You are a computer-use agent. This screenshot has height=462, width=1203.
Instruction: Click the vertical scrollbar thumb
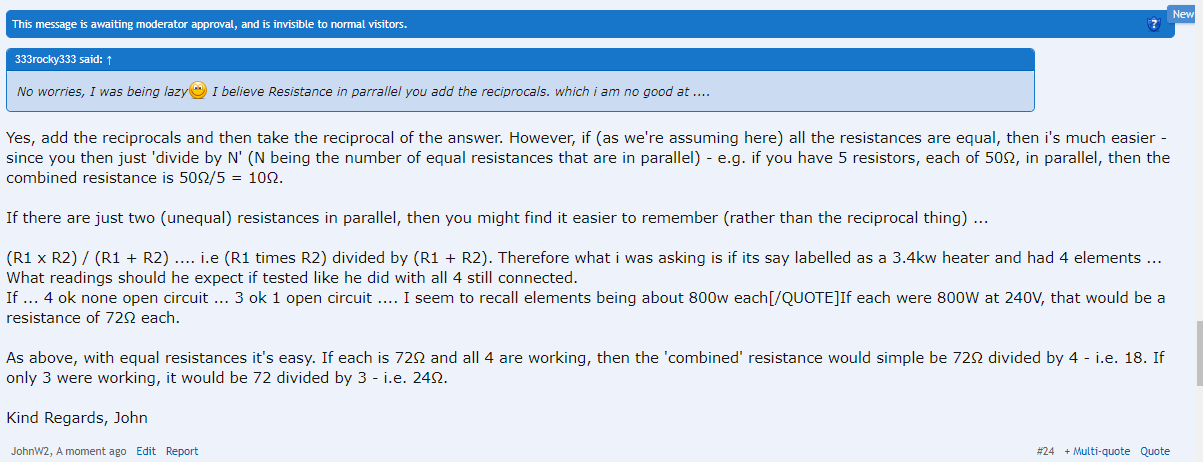click(1197, 353)
